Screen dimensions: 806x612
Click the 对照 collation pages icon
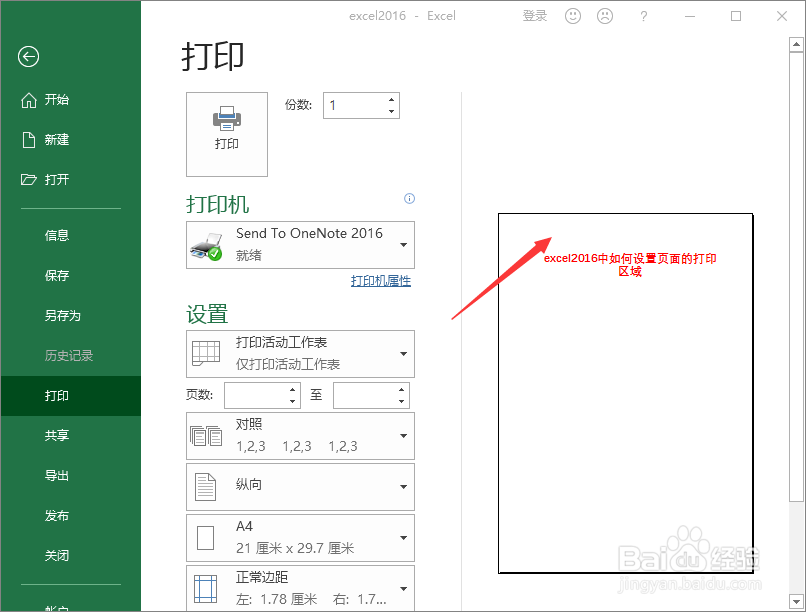[207, 436]
